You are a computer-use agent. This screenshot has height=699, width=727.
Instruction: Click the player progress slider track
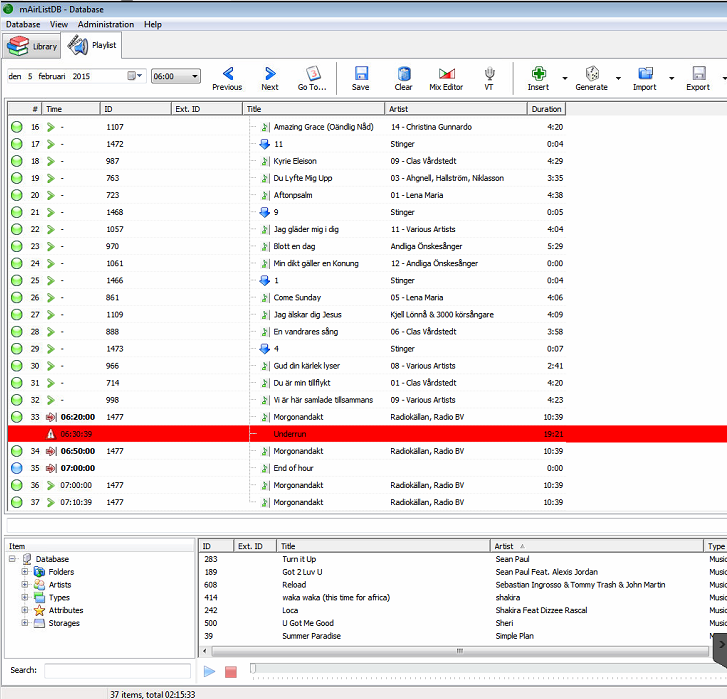(x=480, y=669)
